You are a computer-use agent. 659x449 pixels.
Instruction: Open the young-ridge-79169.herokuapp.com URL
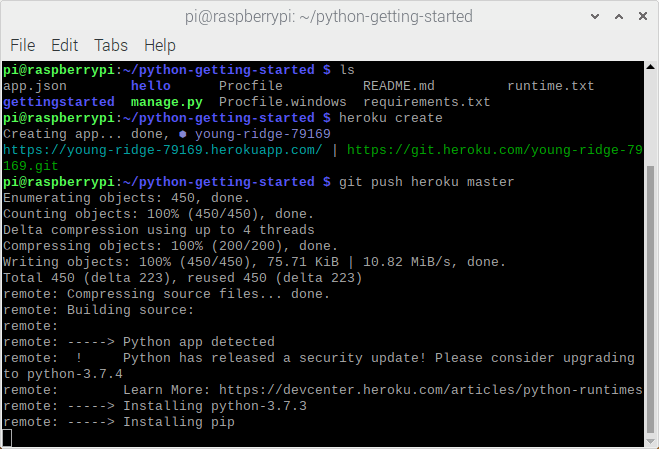point(163,150)
